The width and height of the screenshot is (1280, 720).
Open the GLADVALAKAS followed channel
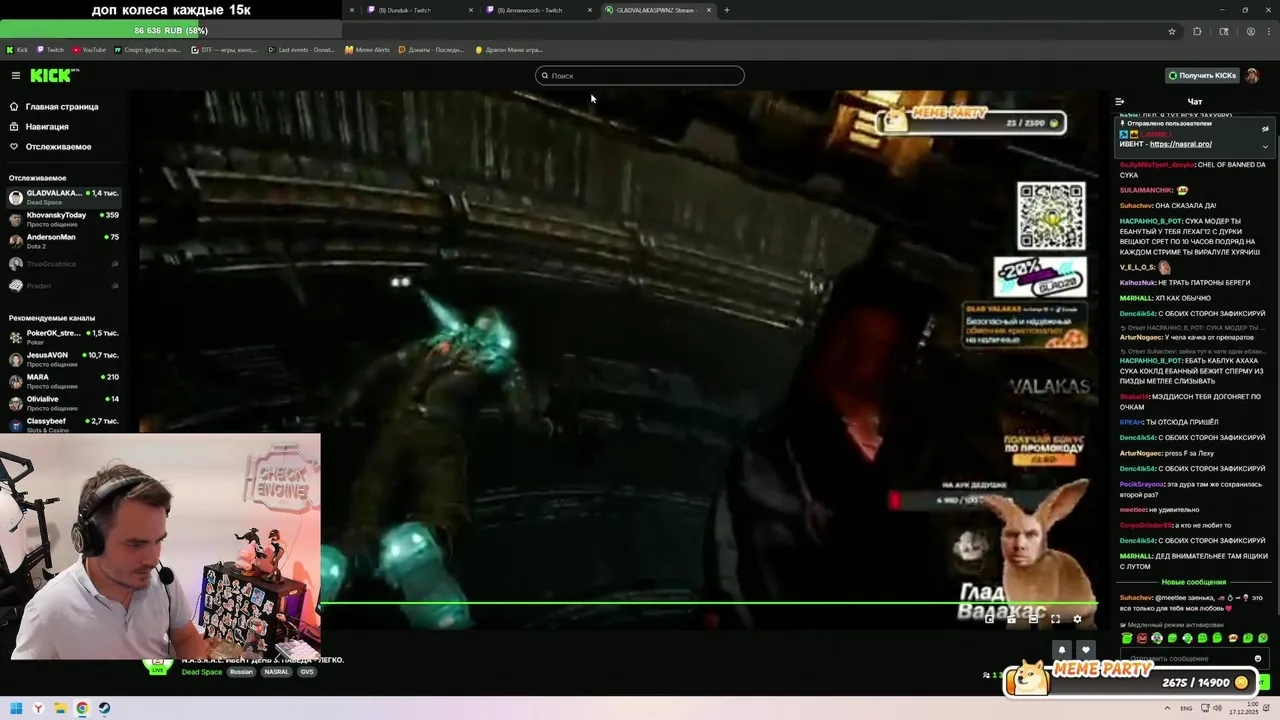[64, 196]
